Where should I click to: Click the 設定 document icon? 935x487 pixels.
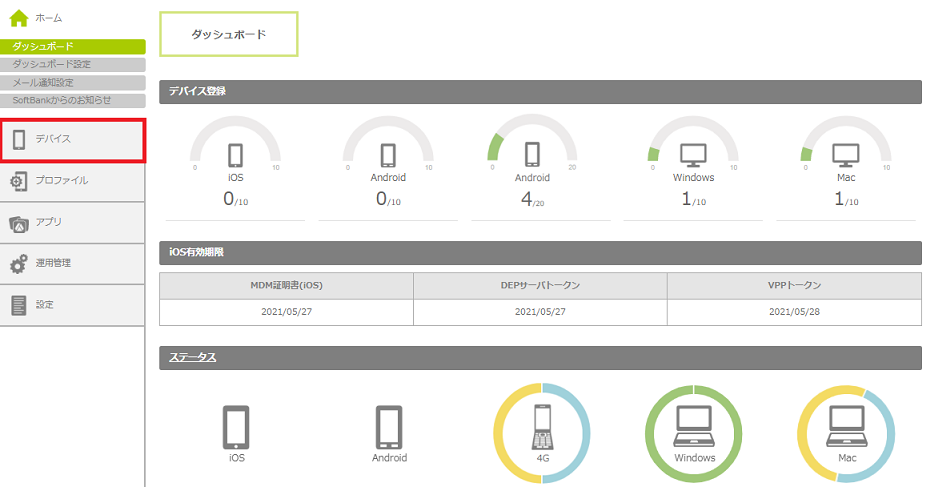tap(19, 305)
